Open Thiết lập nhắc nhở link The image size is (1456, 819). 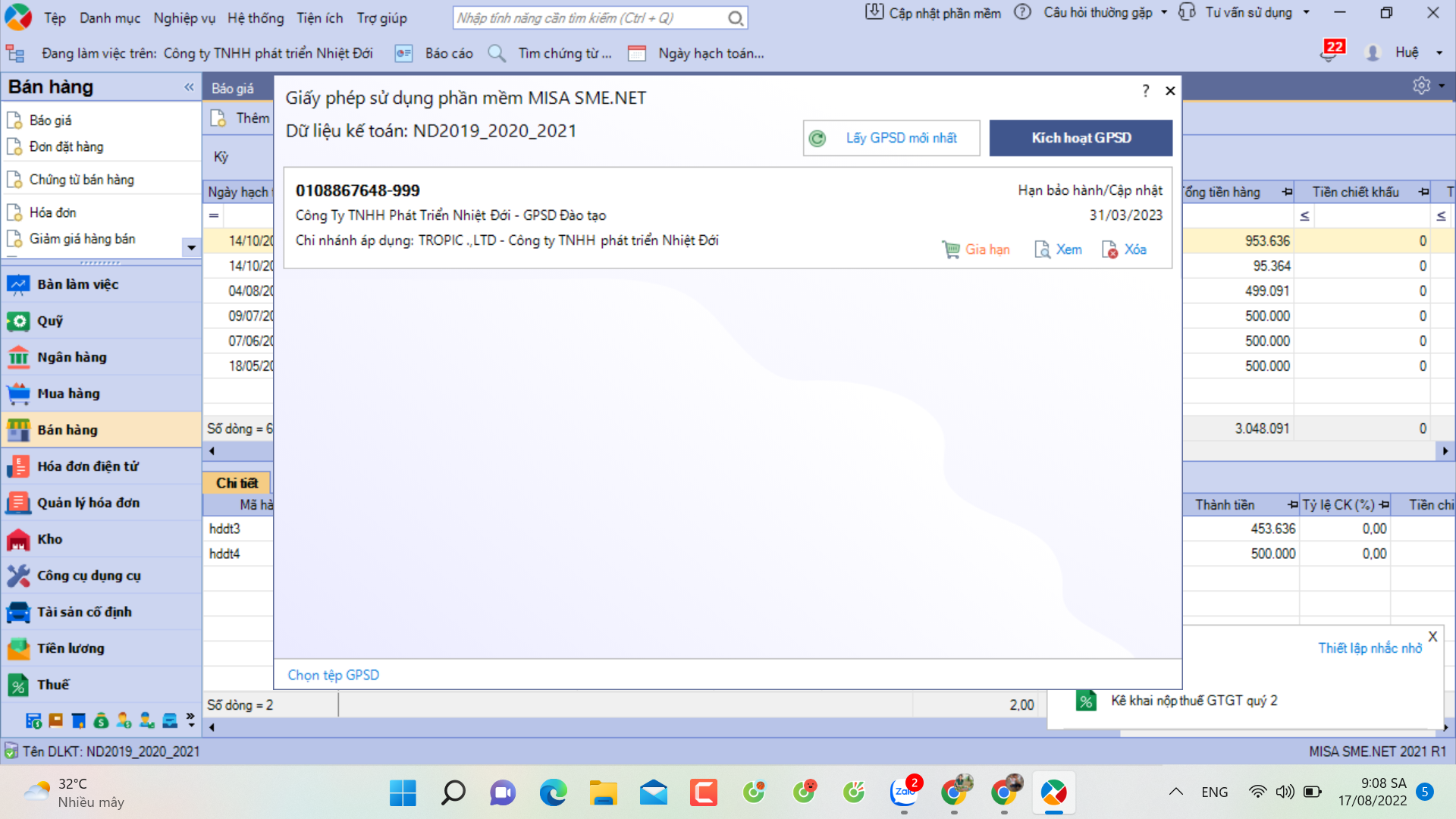point(1370,648)
